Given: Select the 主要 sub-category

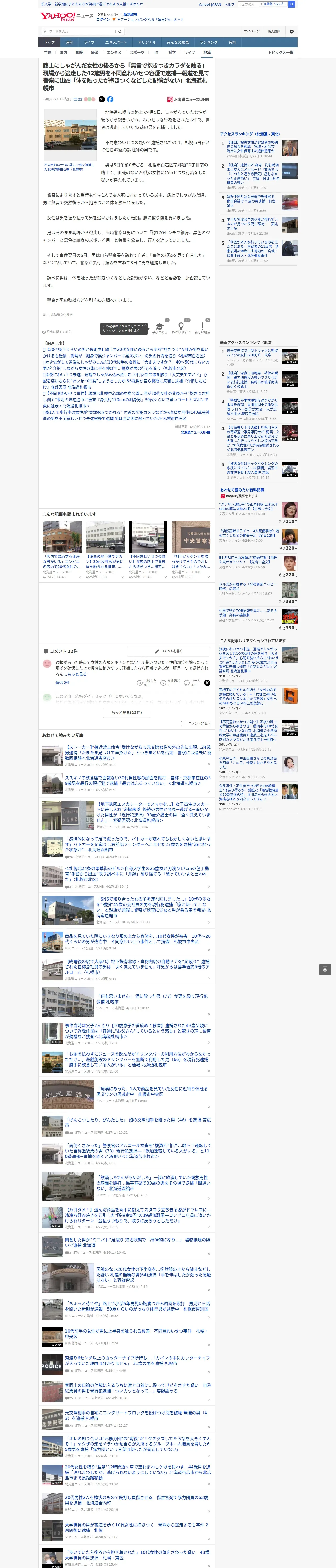Looking at the screenshot, I should pos(48,52).
